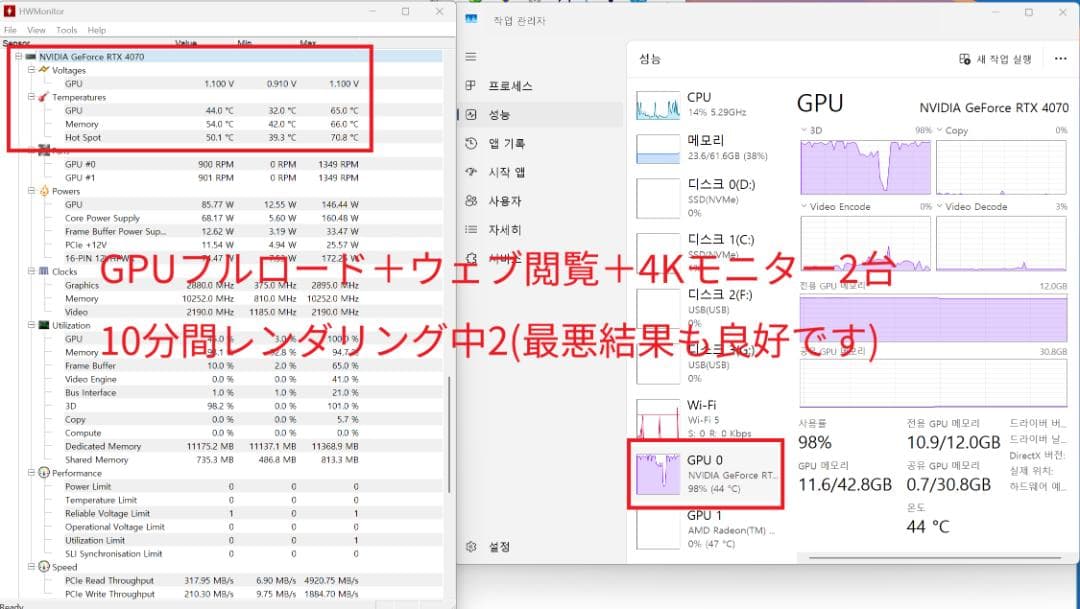The height and width of the screenshot is (609, 1080).
Task: Open the File menu in HWMonitor
Action: (11, 30)
